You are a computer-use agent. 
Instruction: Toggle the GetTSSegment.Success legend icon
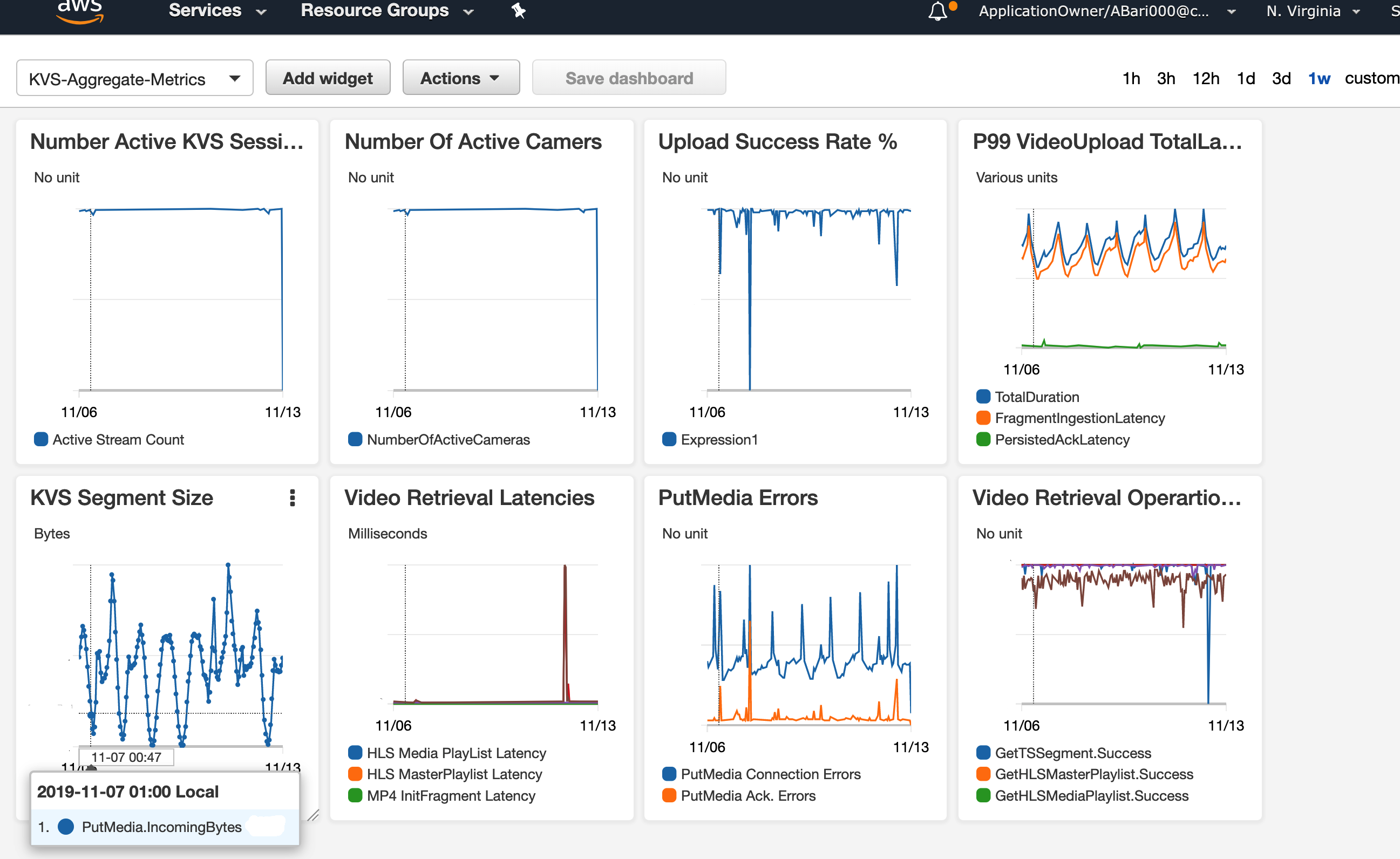pos(983,753)
